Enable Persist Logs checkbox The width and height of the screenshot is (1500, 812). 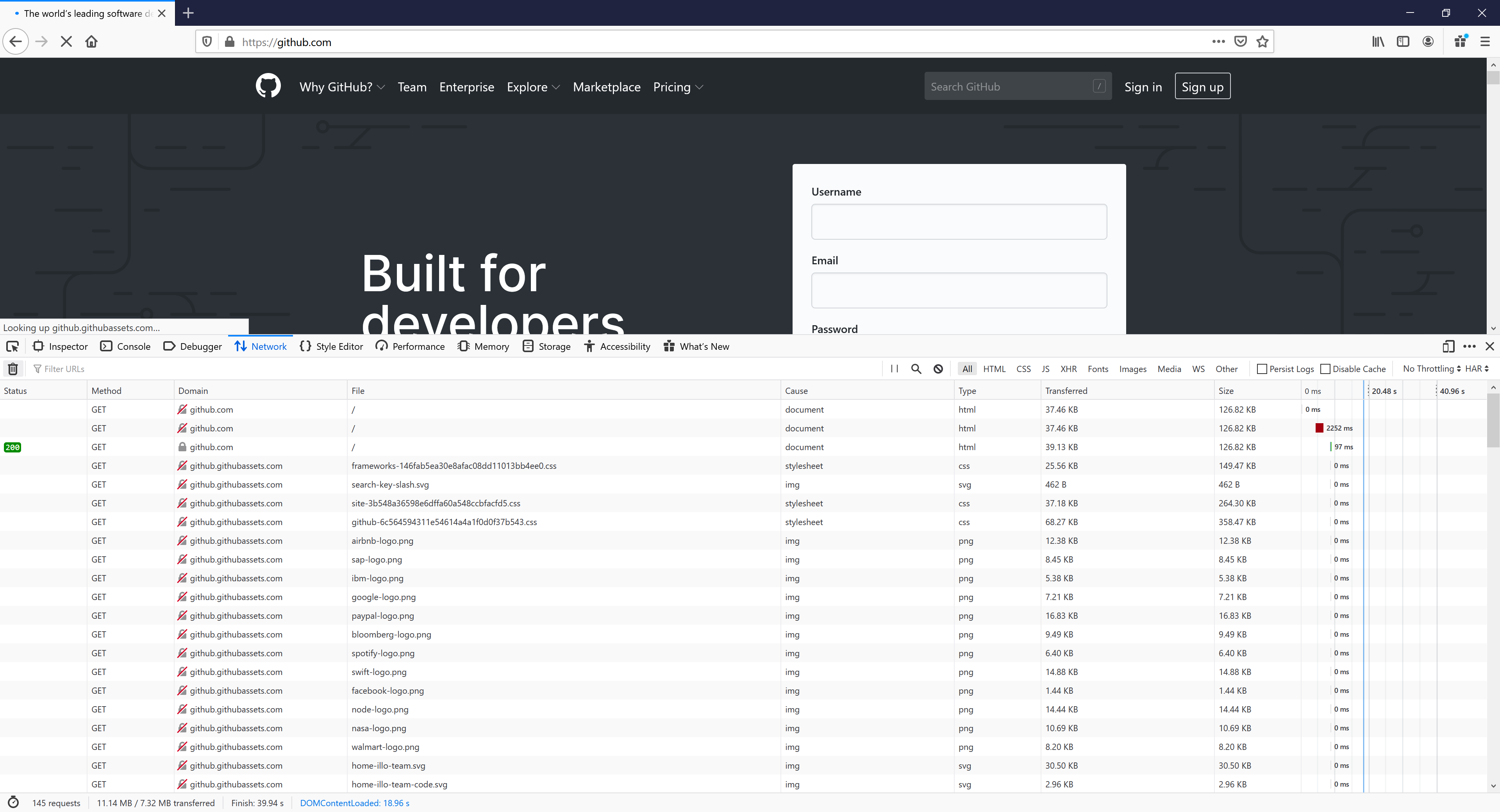[1261, 369]
